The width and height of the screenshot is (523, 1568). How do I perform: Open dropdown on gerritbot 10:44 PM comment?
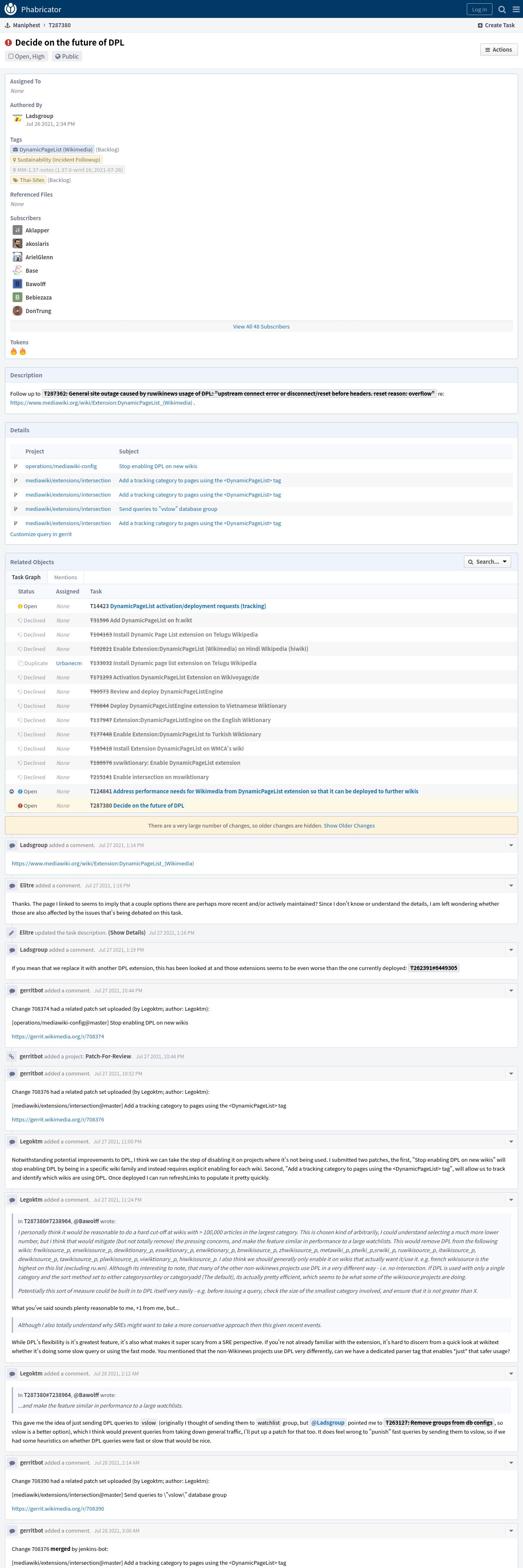point(511,991)
